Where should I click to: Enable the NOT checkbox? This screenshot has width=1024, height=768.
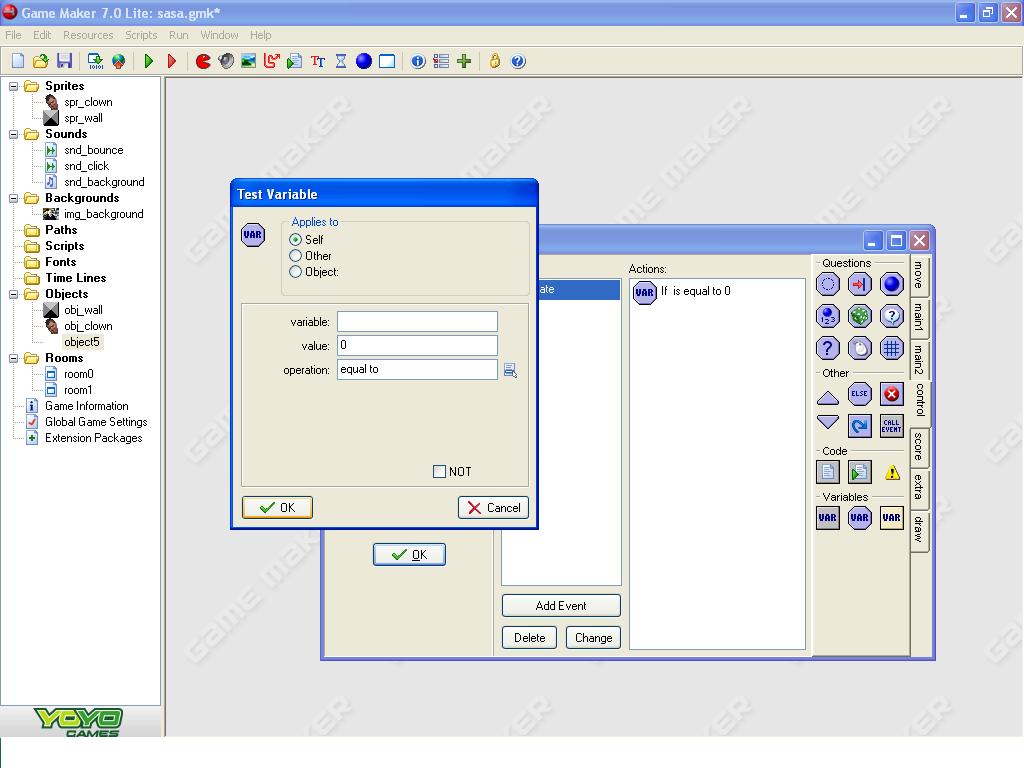click(439, 472)
